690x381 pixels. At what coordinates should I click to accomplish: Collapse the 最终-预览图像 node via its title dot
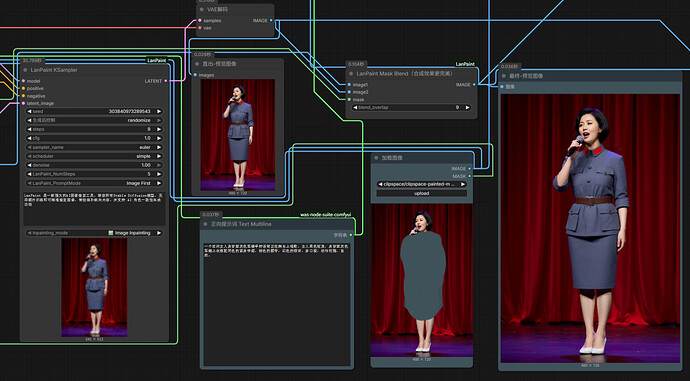click(504, 76)
